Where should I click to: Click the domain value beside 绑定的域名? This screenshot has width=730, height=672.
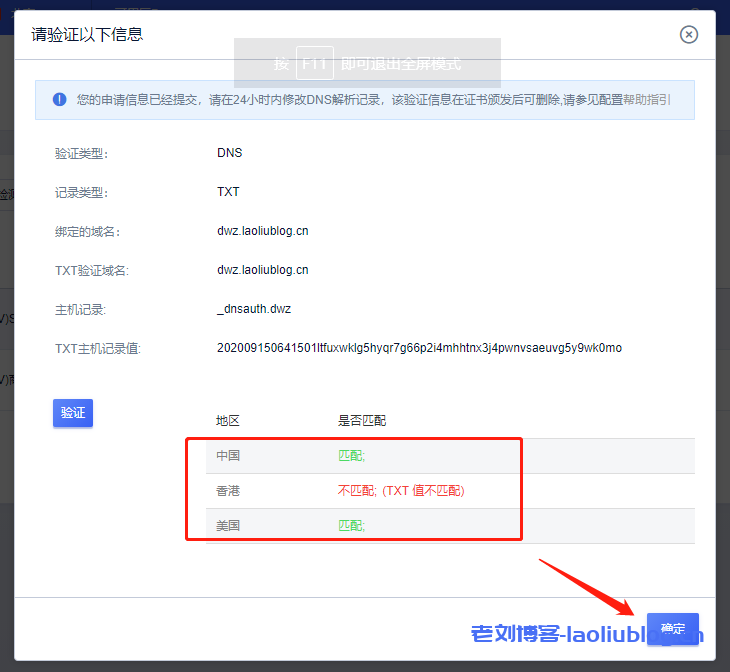pyautogui.click(x=262, y=231)
